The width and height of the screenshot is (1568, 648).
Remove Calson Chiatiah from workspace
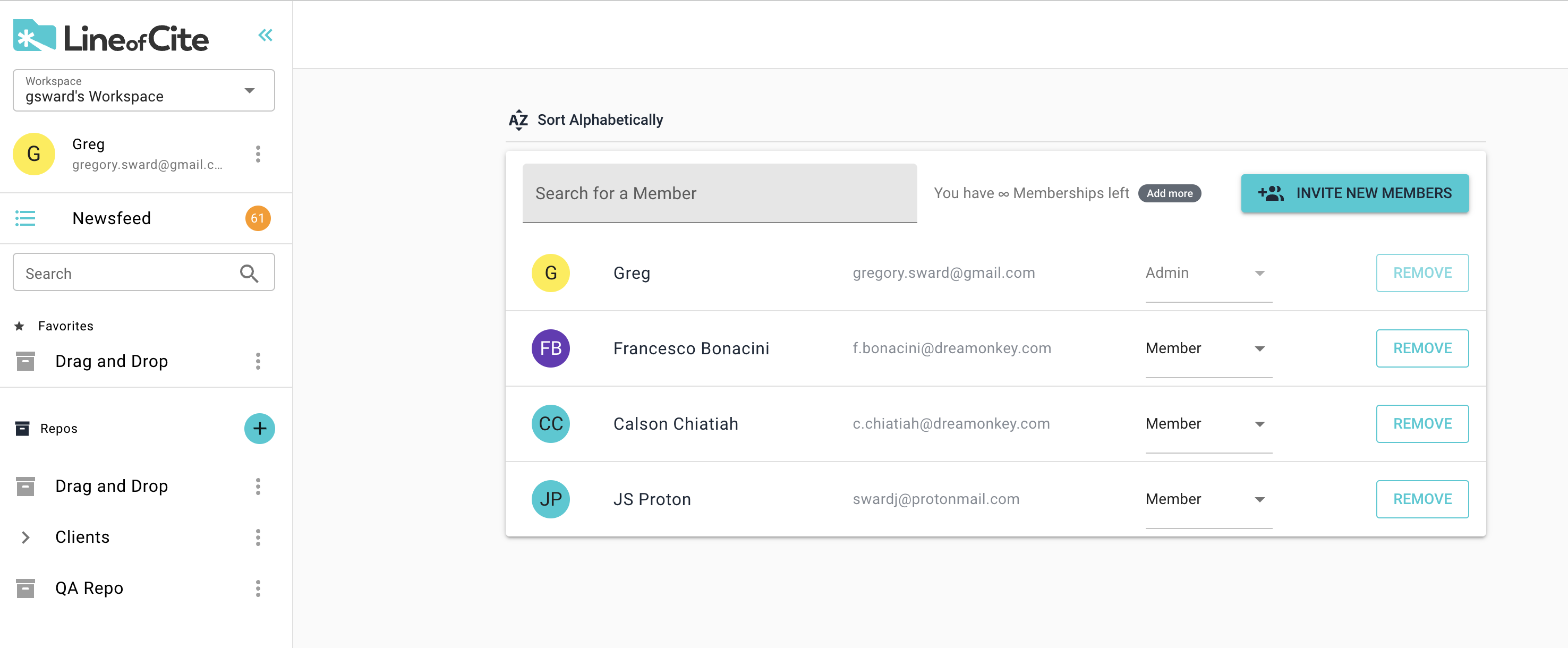(x=1422, y=424)
